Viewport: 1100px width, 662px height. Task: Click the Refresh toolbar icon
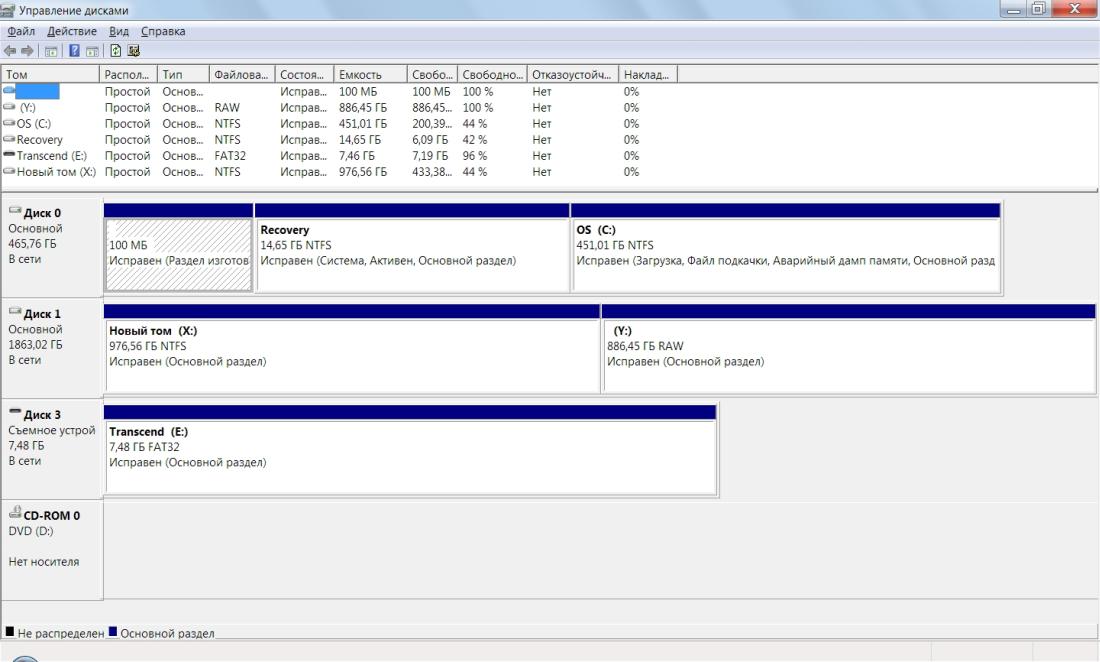click(116, 50)
